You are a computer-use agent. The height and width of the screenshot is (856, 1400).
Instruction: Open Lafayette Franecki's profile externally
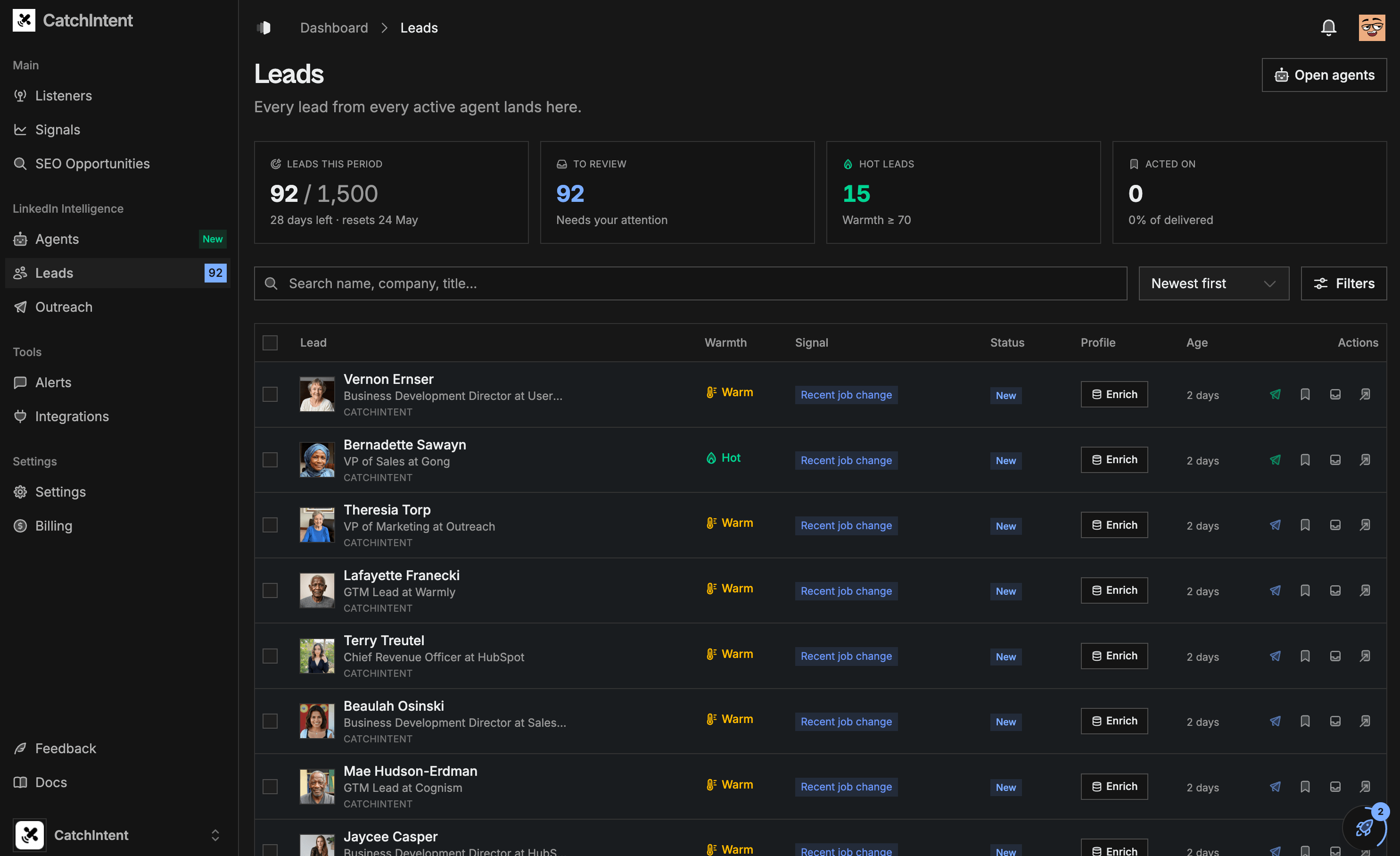point(1365,590)
